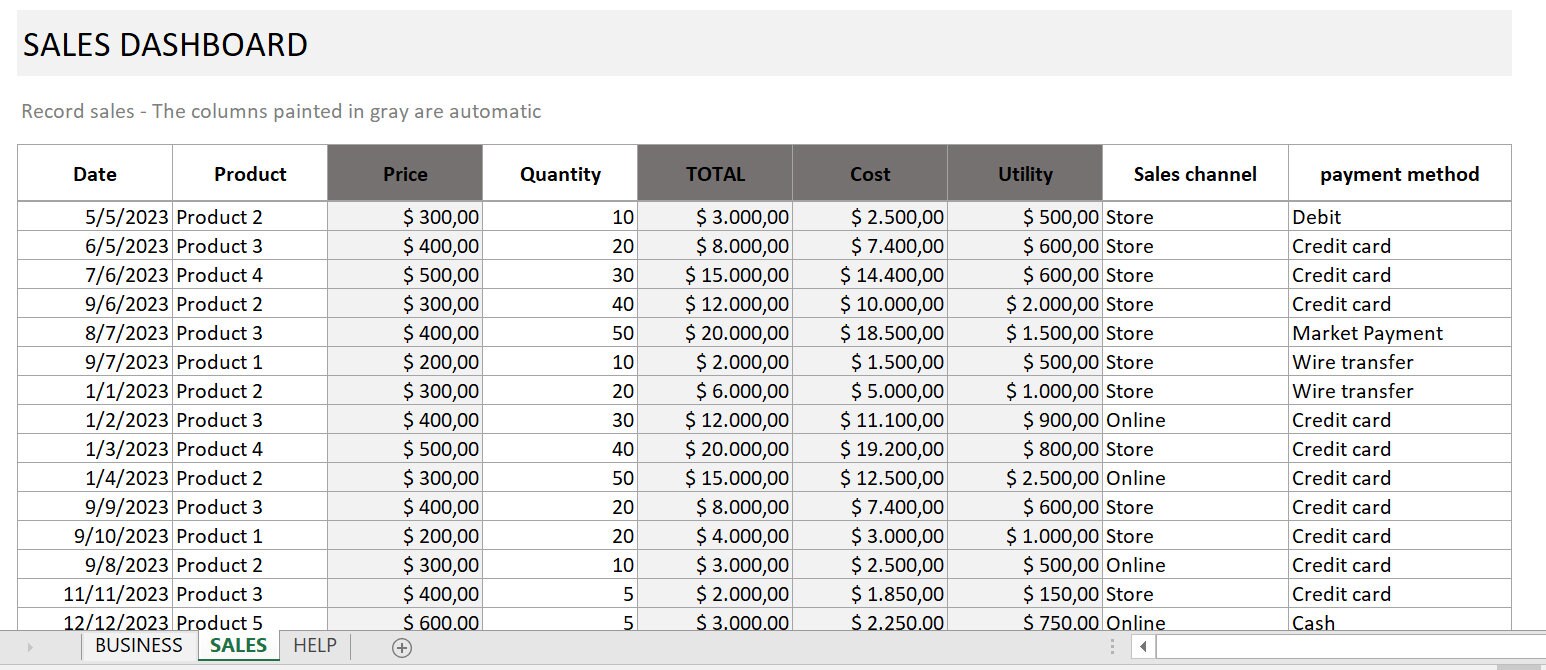
Task: Click the Record sales instruction text
Action: 280,111
